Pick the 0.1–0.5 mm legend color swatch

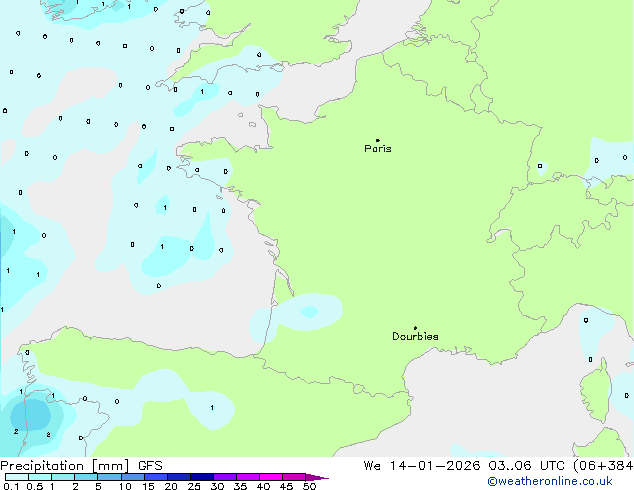pos(17,477)
